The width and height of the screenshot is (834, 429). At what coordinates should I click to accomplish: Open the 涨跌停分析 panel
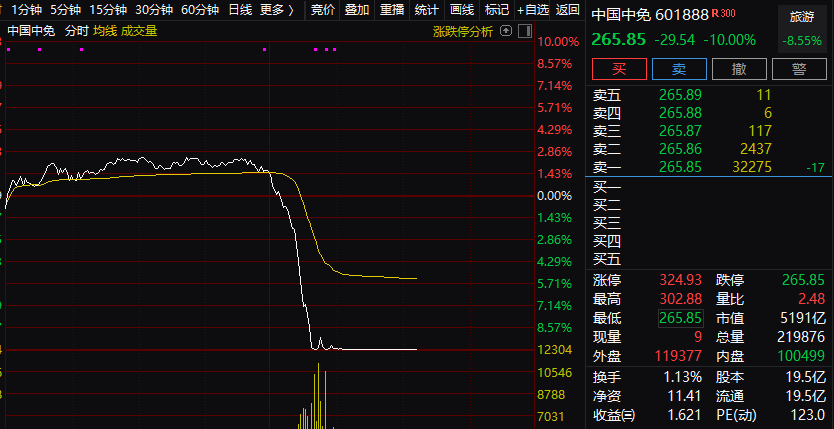(x=463, y=31)
